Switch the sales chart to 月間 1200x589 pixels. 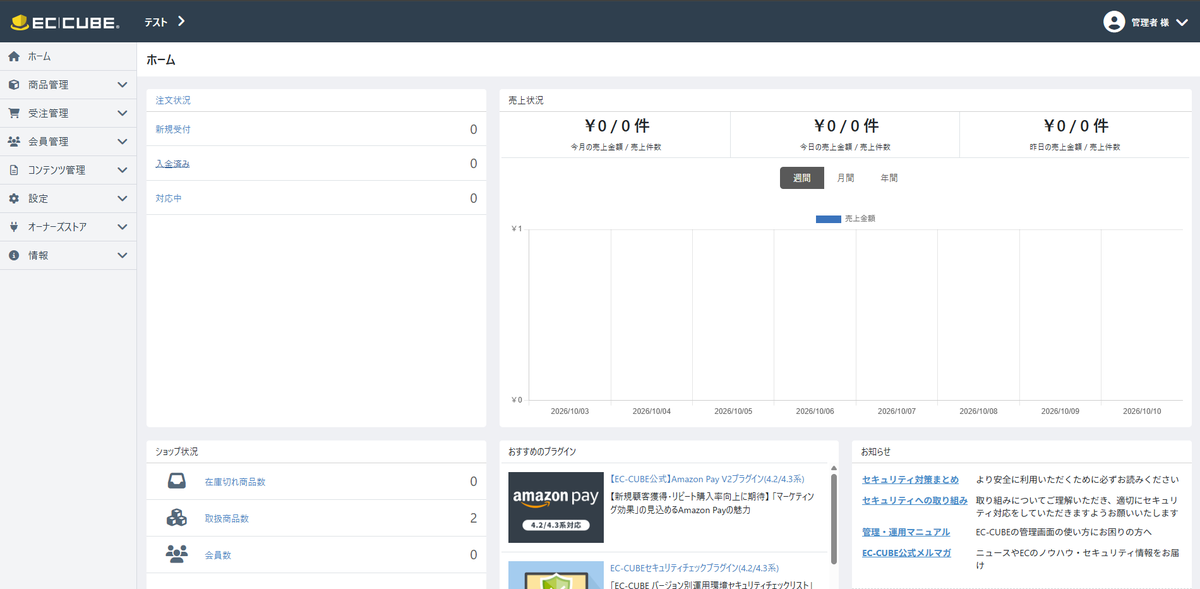pyautogui.click(x=846, y=178)
